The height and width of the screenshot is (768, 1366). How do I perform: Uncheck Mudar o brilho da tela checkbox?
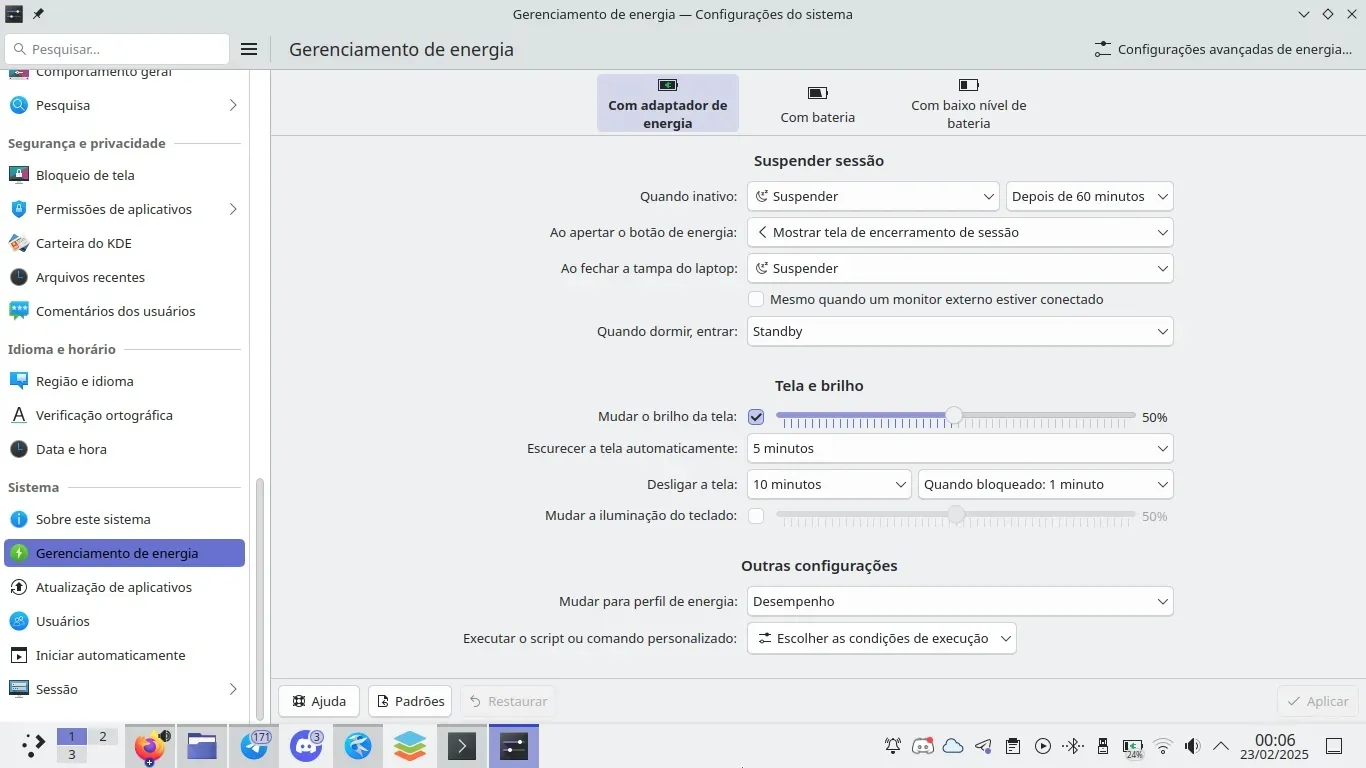click(756, 417)
